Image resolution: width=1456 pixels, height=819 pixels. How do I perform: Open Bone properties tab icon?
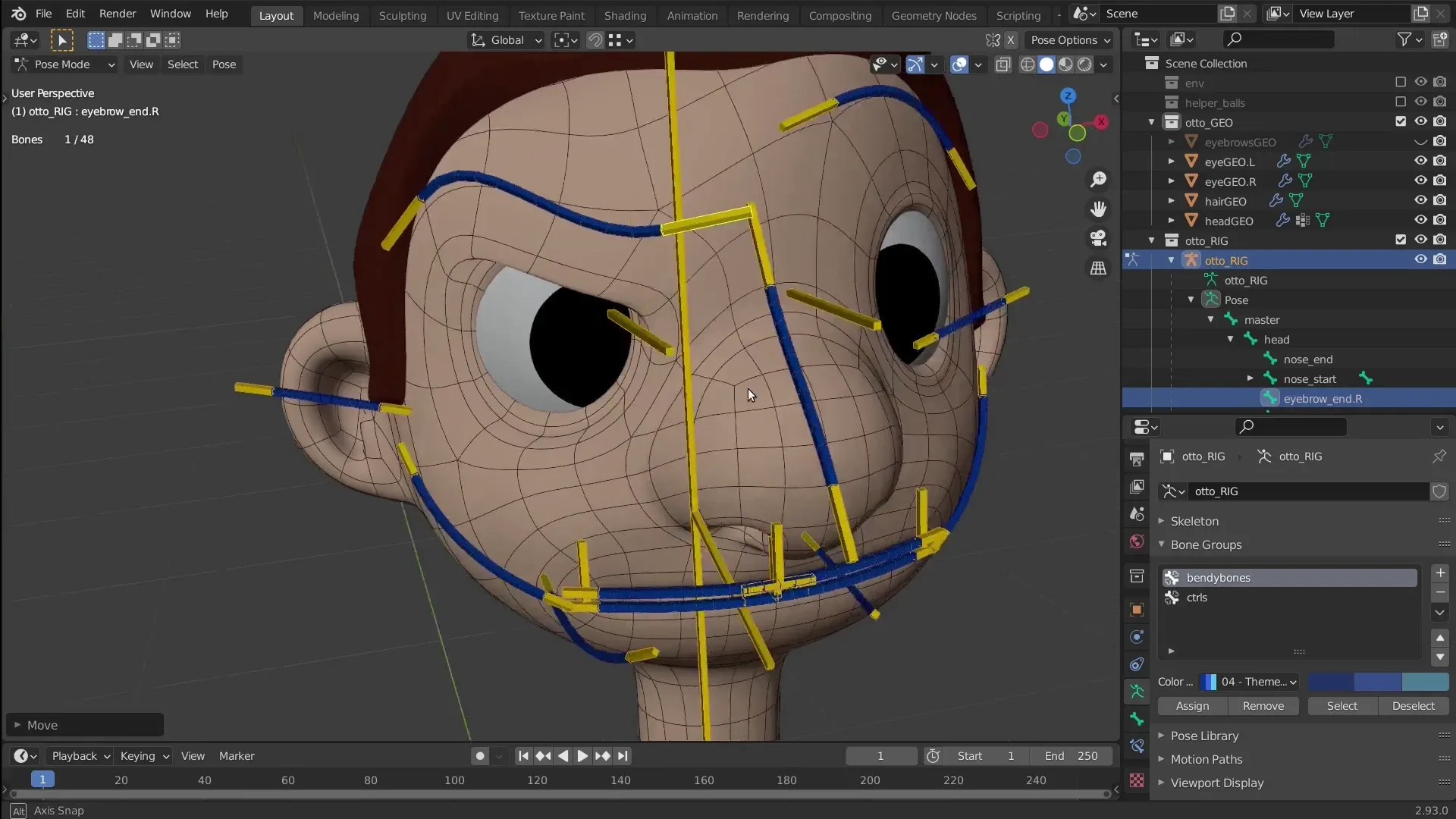[1136, 719]
